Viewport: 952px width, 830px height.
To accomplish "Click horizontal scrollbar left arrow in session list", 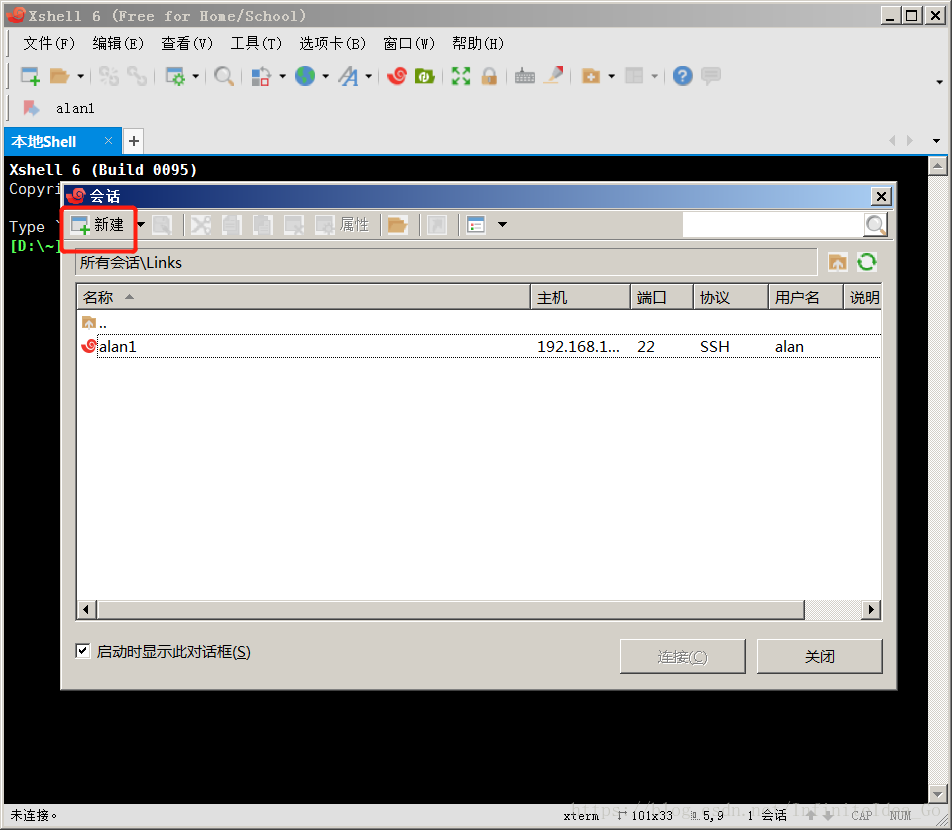I will pos(86,609).
